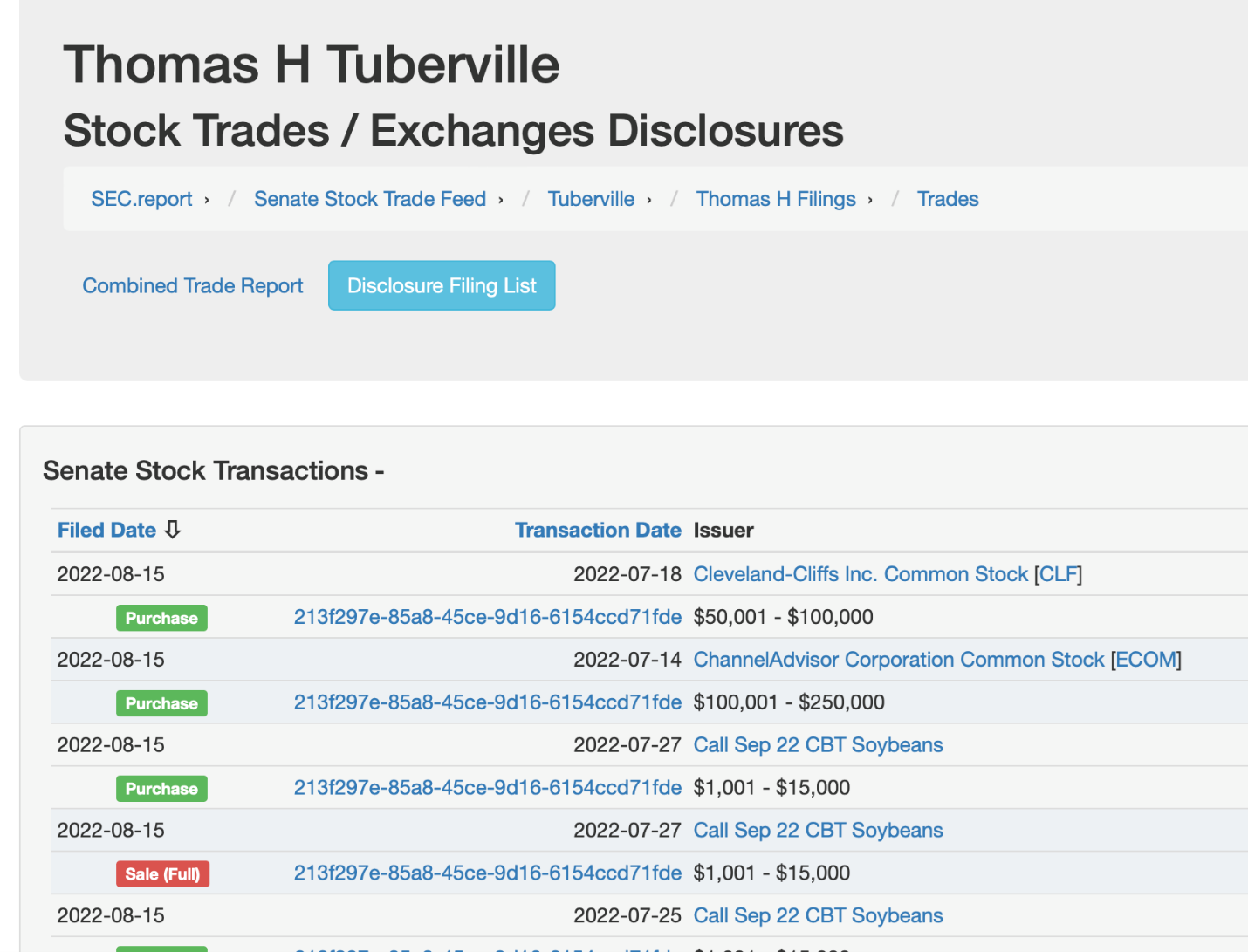Open the CLF ticker link
The height and width of the screenshot is (952, 1248).
coord(1058,574)
